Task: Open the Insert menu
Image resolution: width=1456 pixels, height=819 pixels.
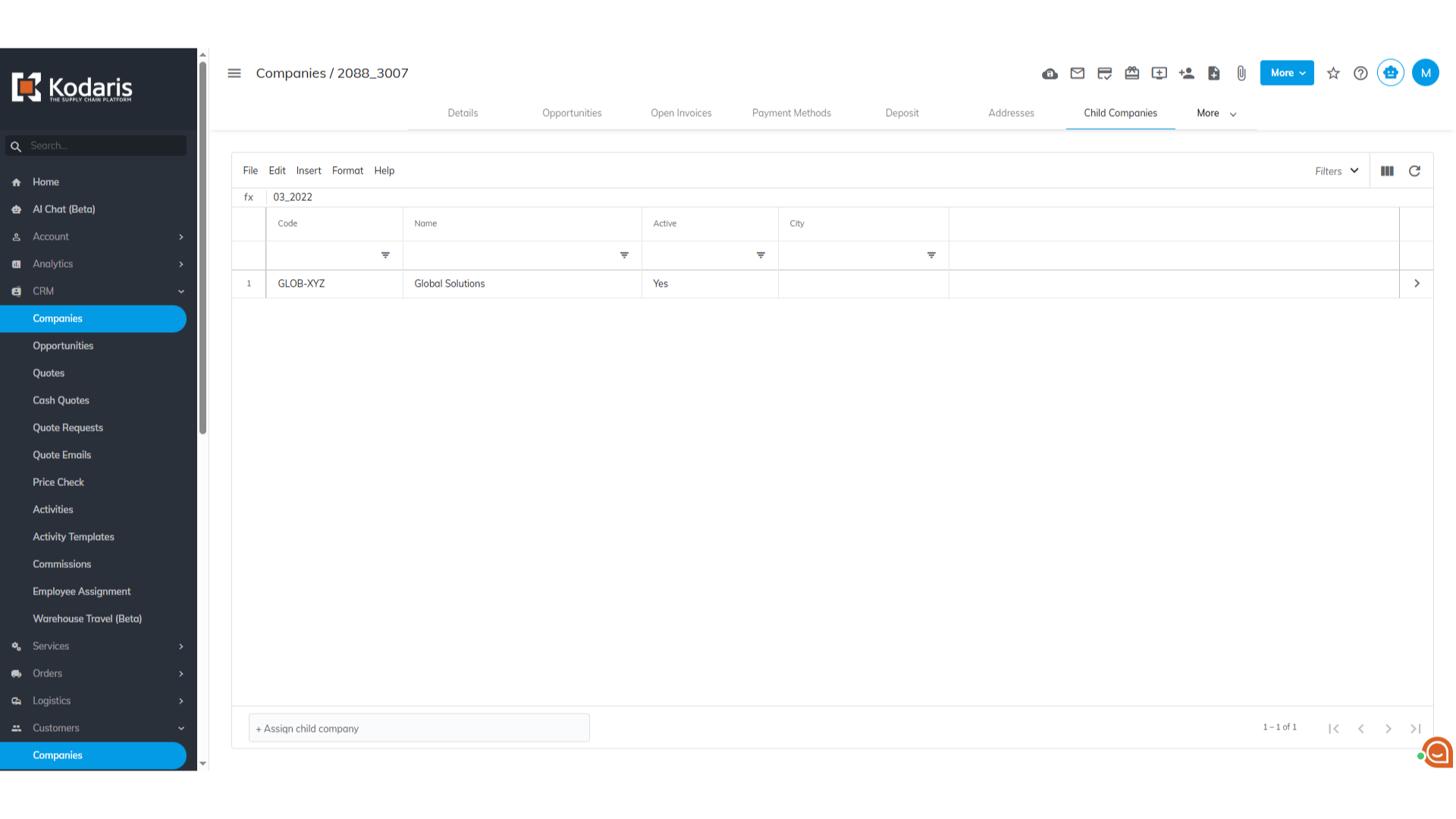Action: (309, 171)
